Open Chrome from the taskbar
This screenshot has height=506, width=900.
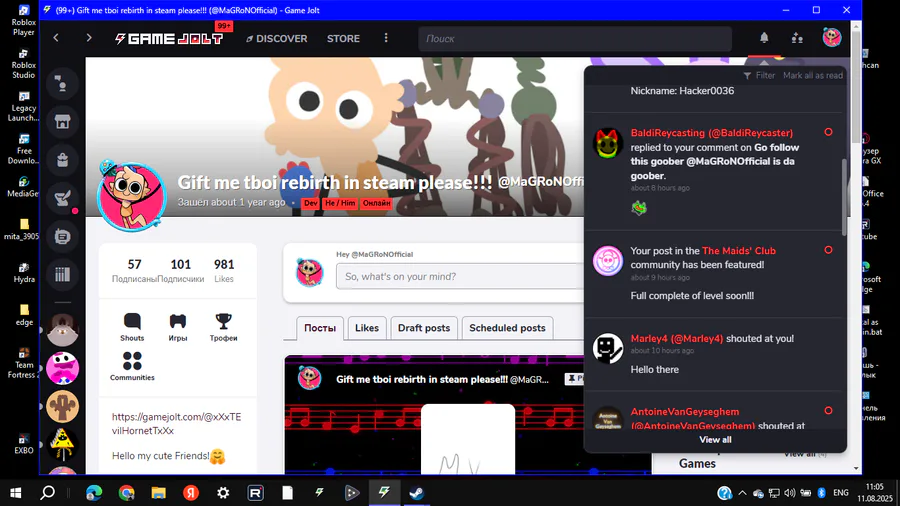[126, 493]
